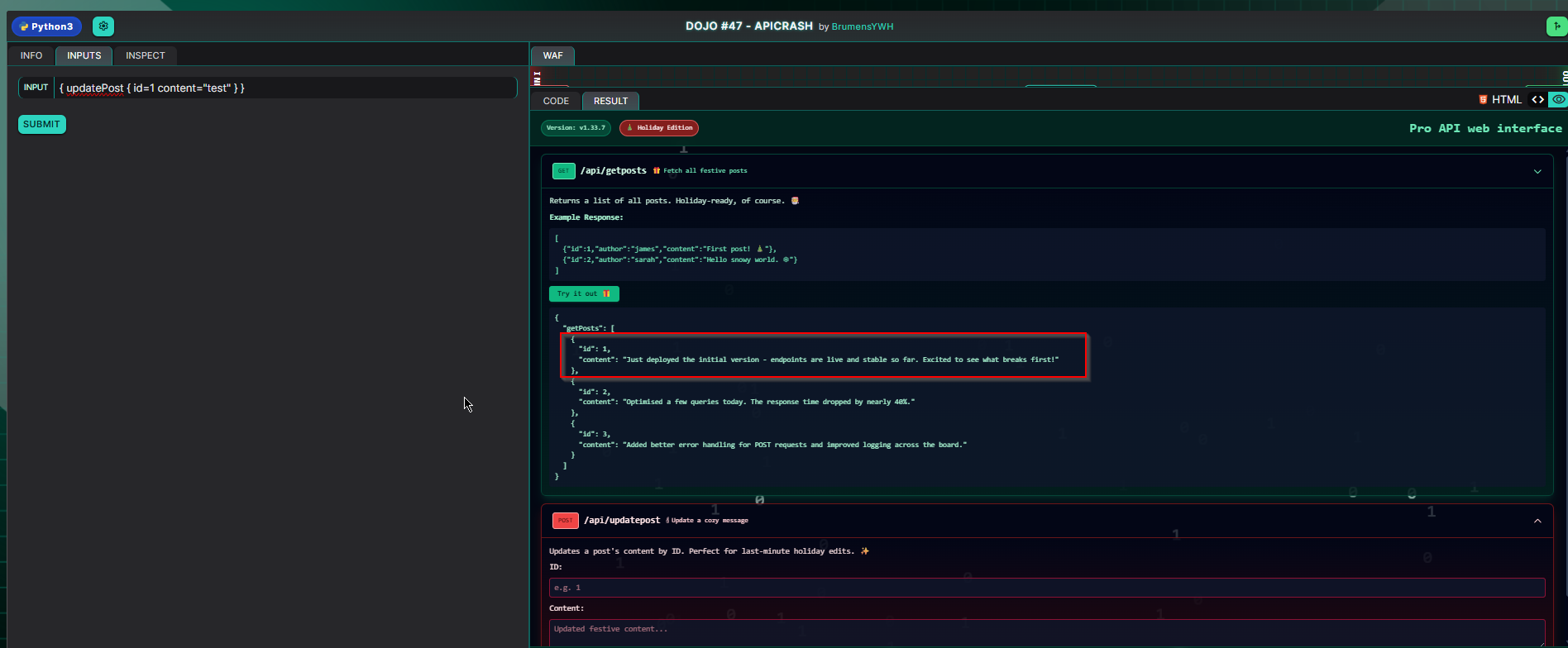Switch to the INFO tab

[x=31, y=55]
